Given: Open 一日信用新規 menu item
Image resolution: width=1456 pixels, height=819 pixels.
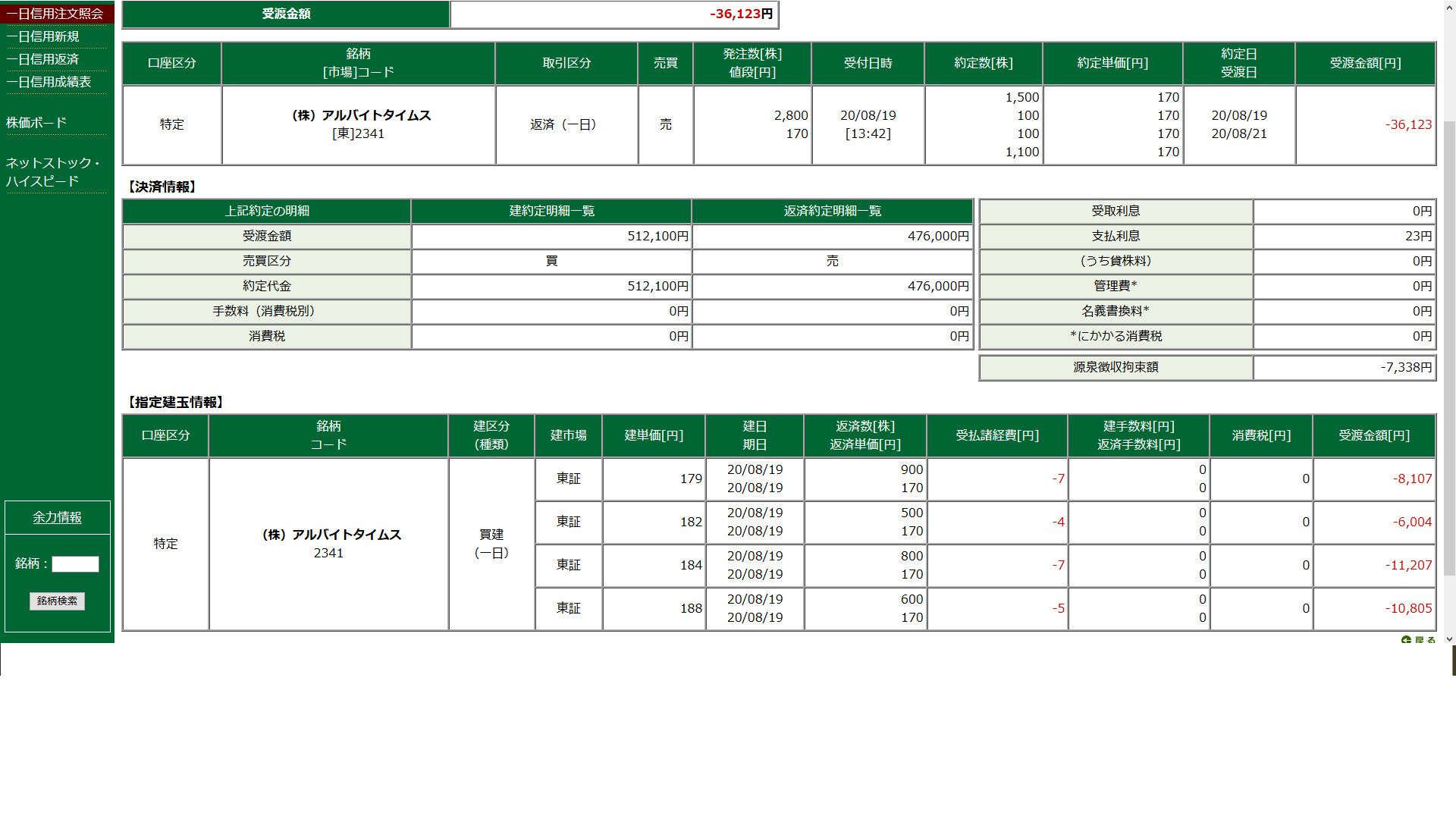Looking at the screenshot, I should pyautogui.click(x=42, y=36).
